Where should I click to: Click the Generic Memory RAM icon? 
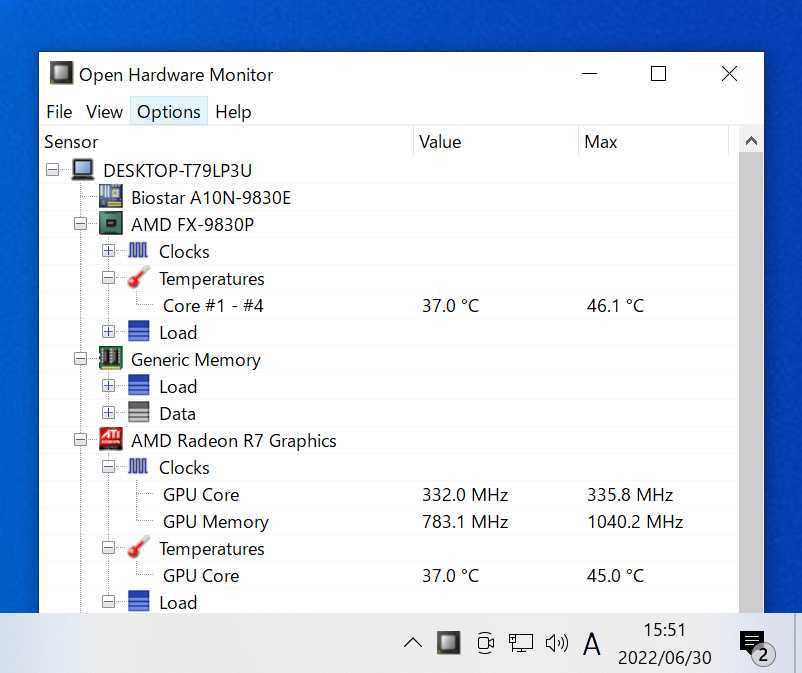point(110,358)
